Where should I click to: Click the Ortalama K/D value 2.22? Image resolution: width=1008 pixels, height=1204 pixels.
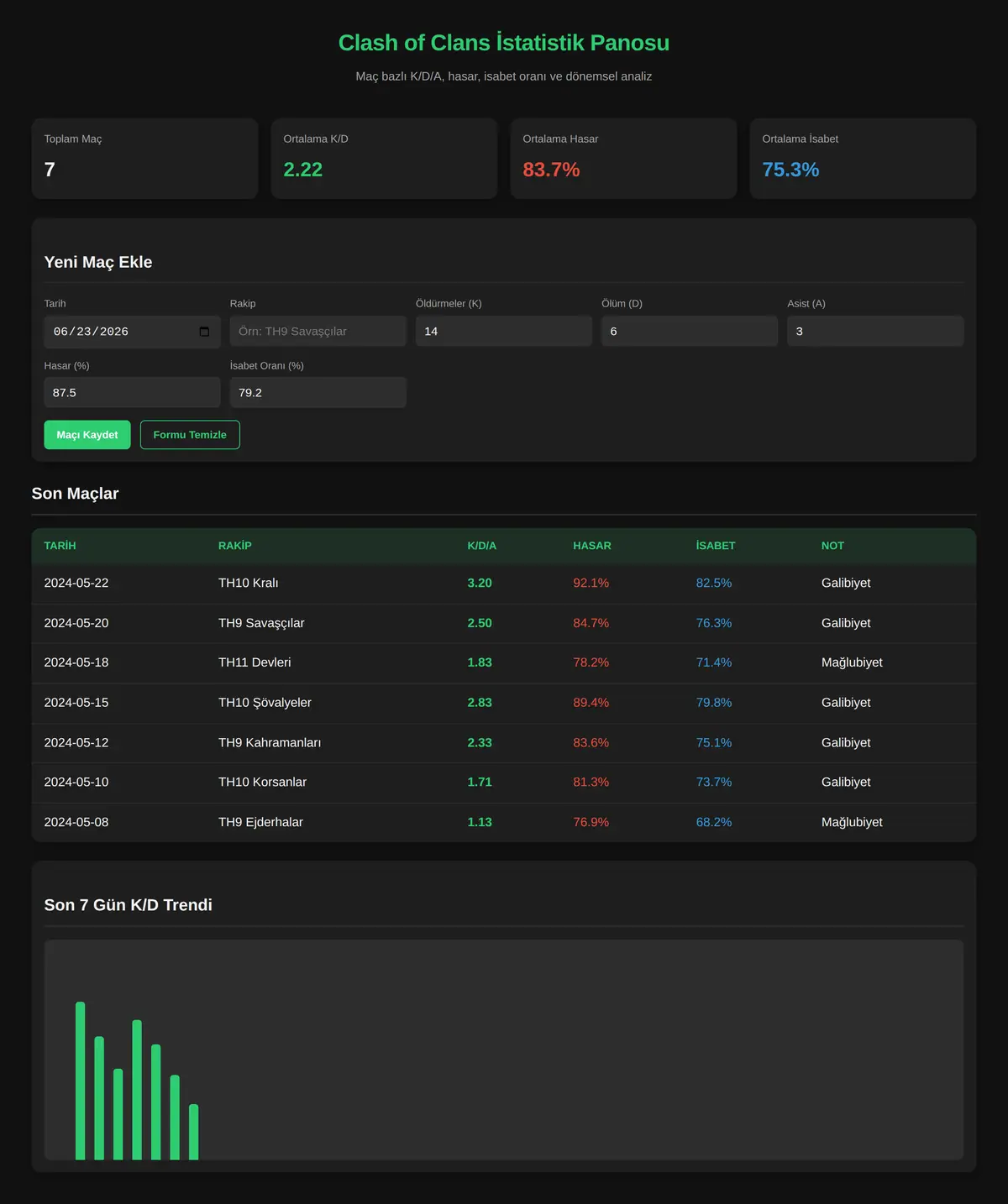303,170
